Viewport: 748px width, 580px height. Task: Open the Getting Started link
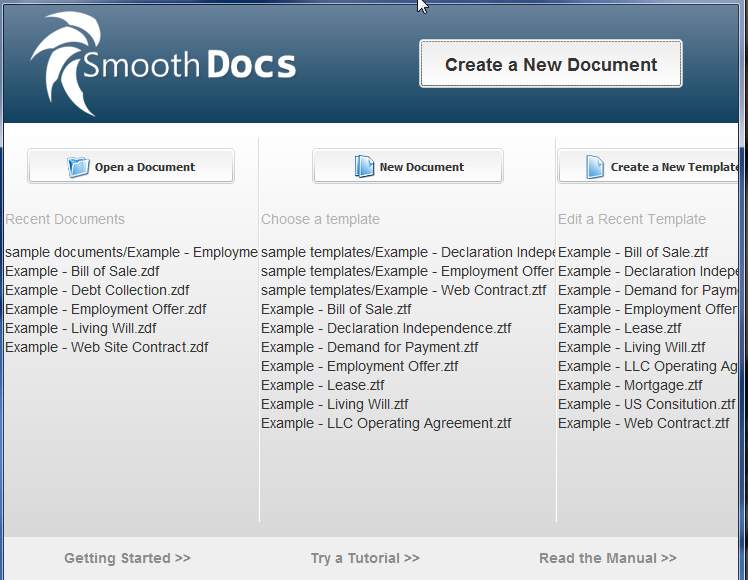(127, 558)
